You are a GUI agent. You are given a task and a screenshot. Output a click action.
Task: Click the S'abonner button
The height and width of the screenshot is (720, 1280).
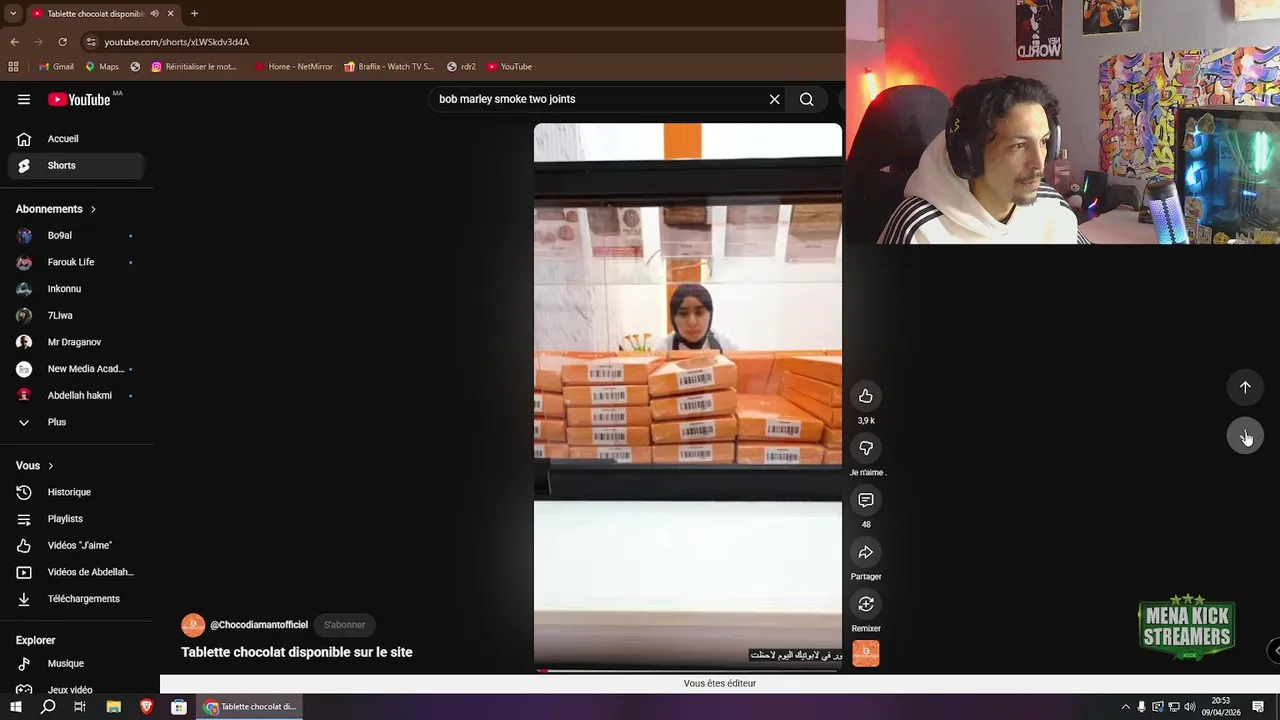pos(344,625)
